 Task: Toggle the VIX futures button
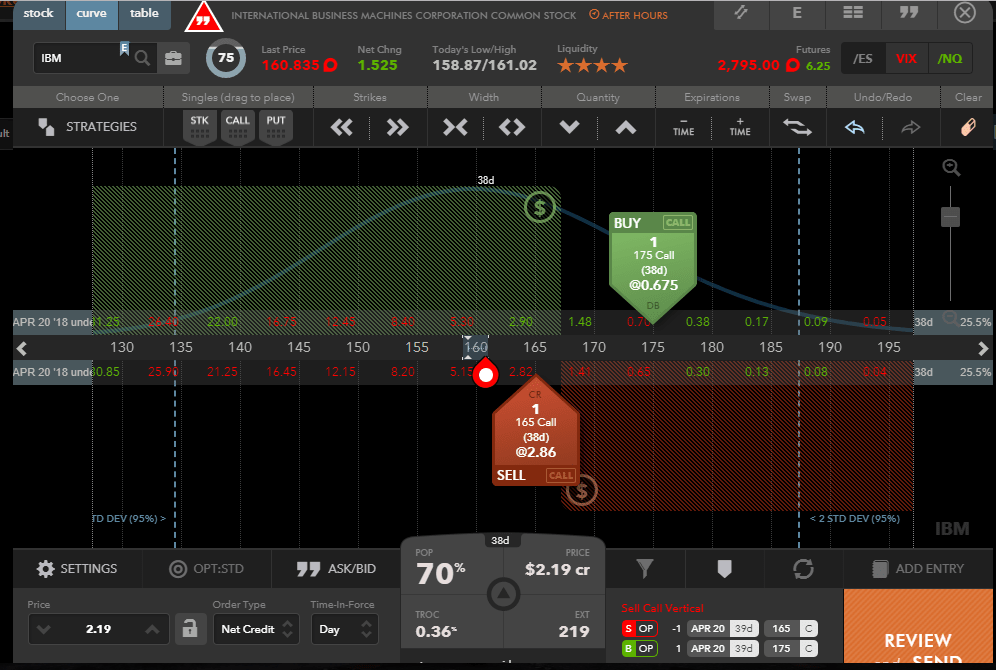(906, 59)
